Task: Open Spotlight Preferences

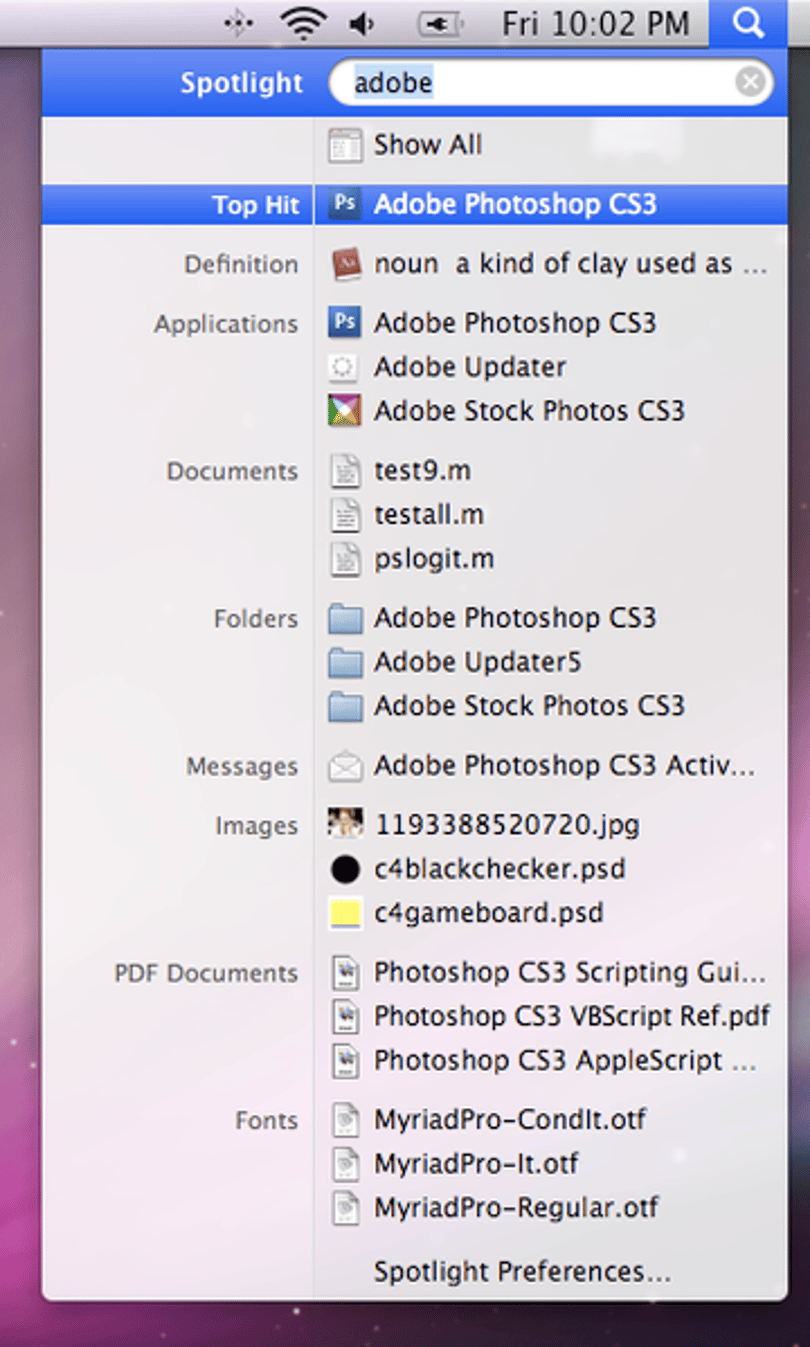Action: tap(522, 1272)
